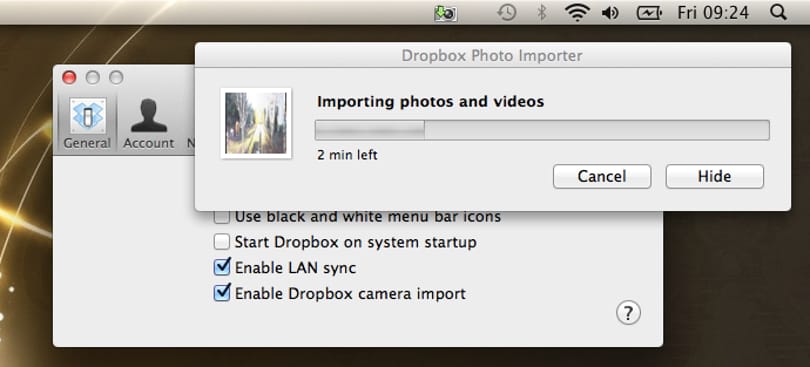Open the Wi-Fi menu bar icon
This screenshot has height=367, width=810.
click(577, 12)
